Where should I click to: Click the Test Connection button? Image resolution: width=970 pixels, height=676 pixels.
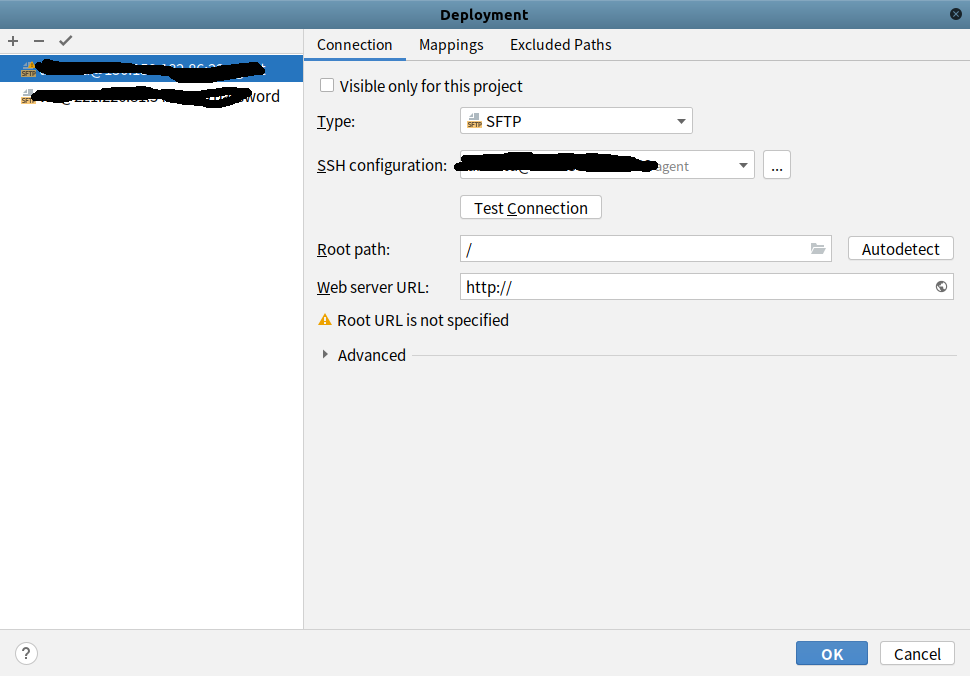click(530, 208)
